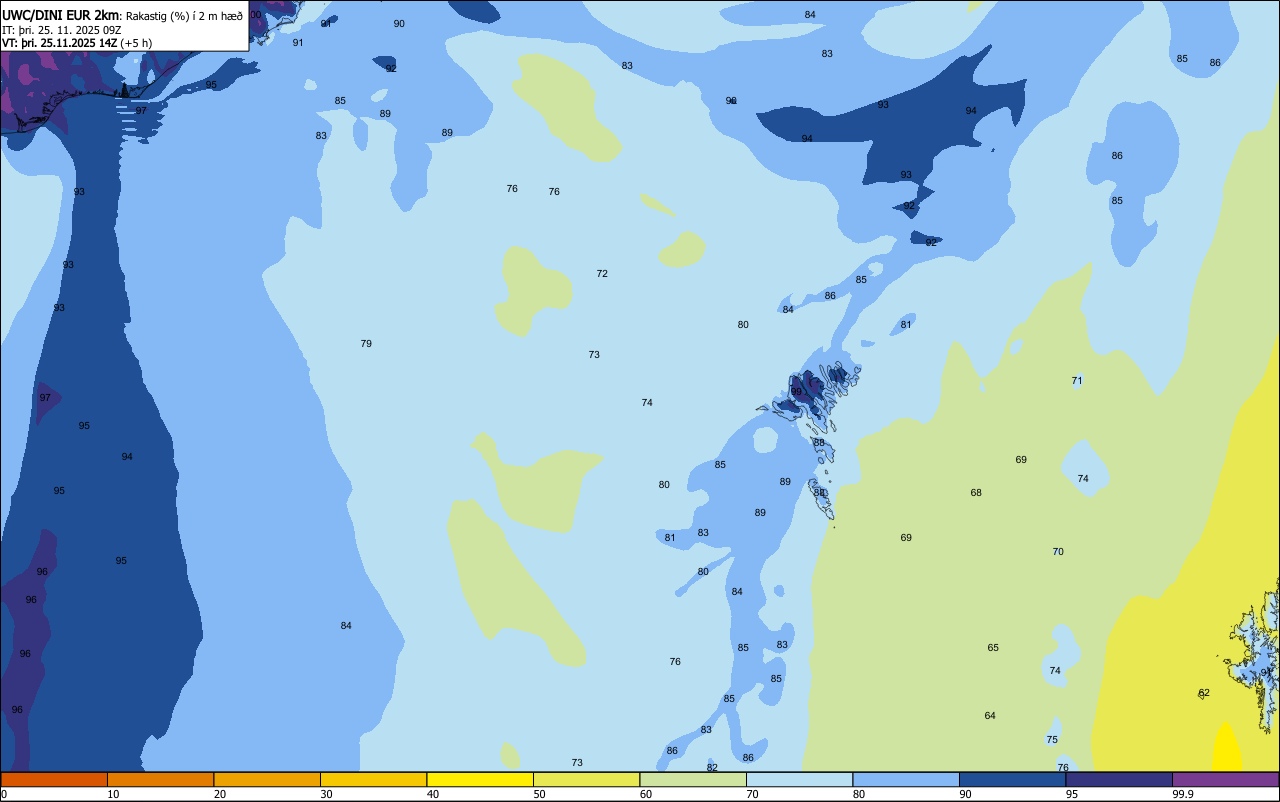Click the 70–80 pale blue legend block
1280x802 pixels.
pos(799,779)
